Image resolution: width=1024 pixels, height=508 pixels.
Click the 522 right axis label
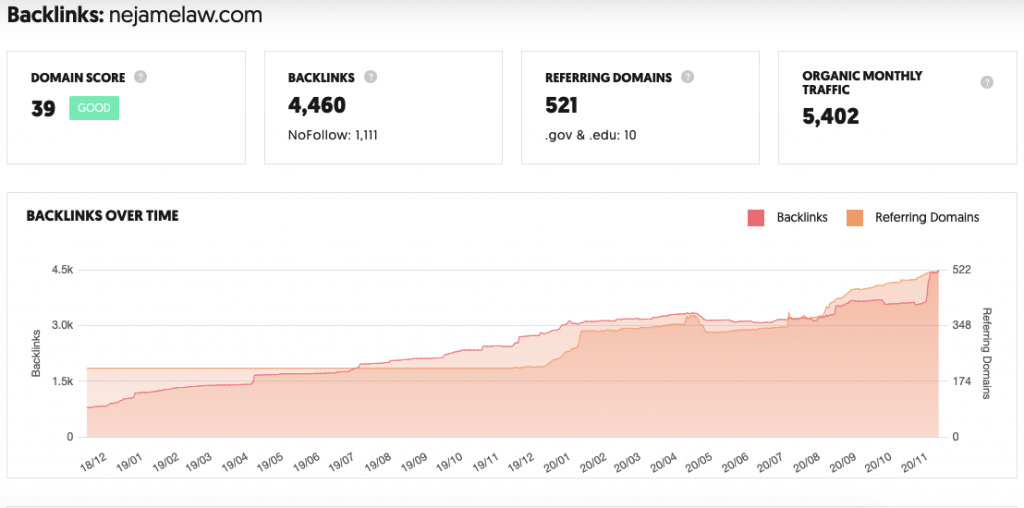tap(960, 270)
